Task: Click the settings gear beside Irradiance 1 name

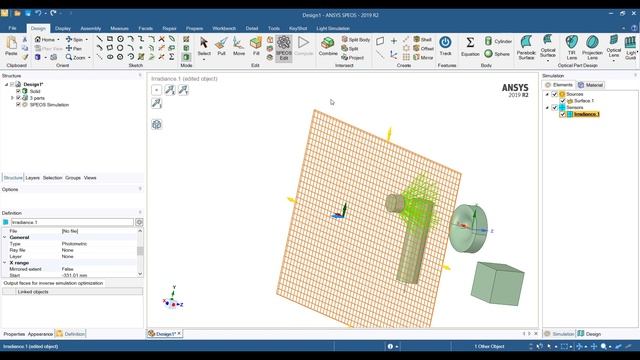Action: click(139, 222)
